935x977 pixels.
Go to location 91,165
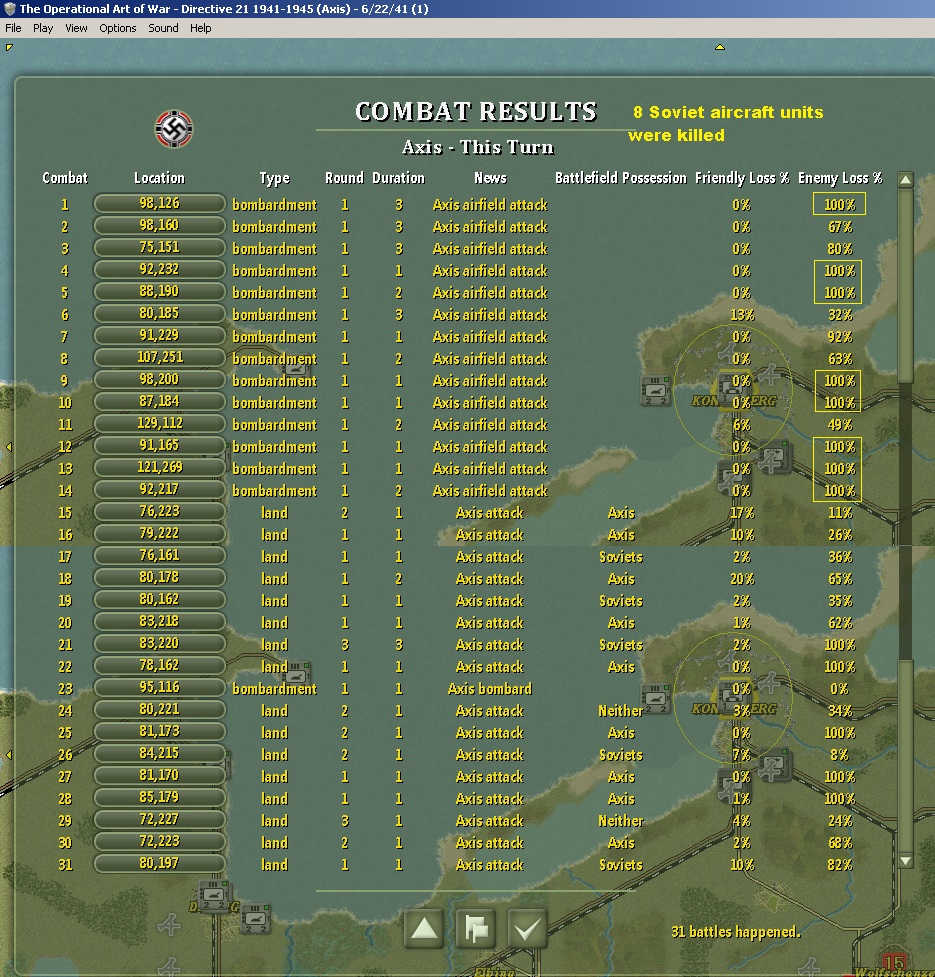coord(159,446)
